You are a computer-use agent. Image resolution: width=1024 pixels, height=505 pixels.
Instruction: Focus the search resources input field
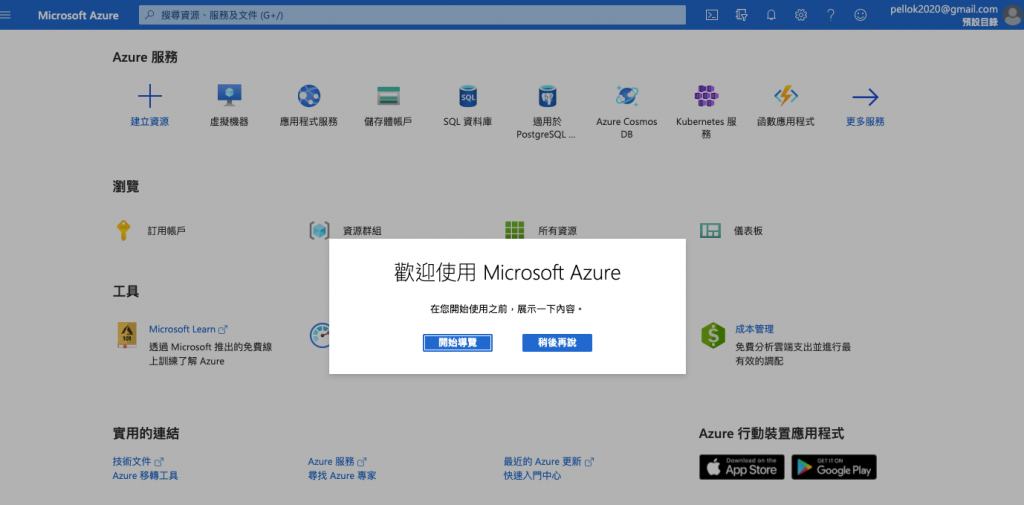[x=412, y=15]
